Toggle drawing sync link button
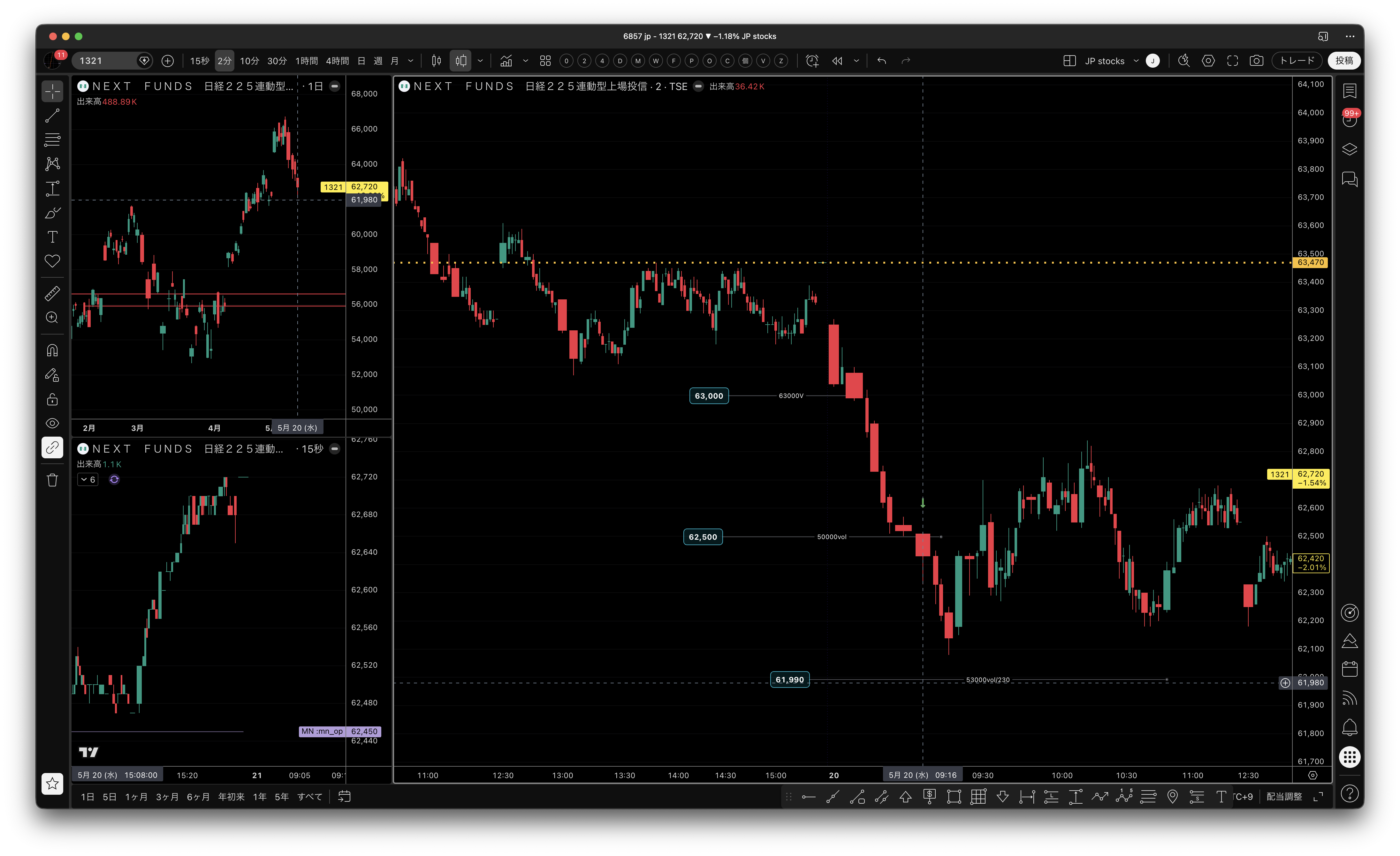Screen dimensions: 1400x856 52,448
